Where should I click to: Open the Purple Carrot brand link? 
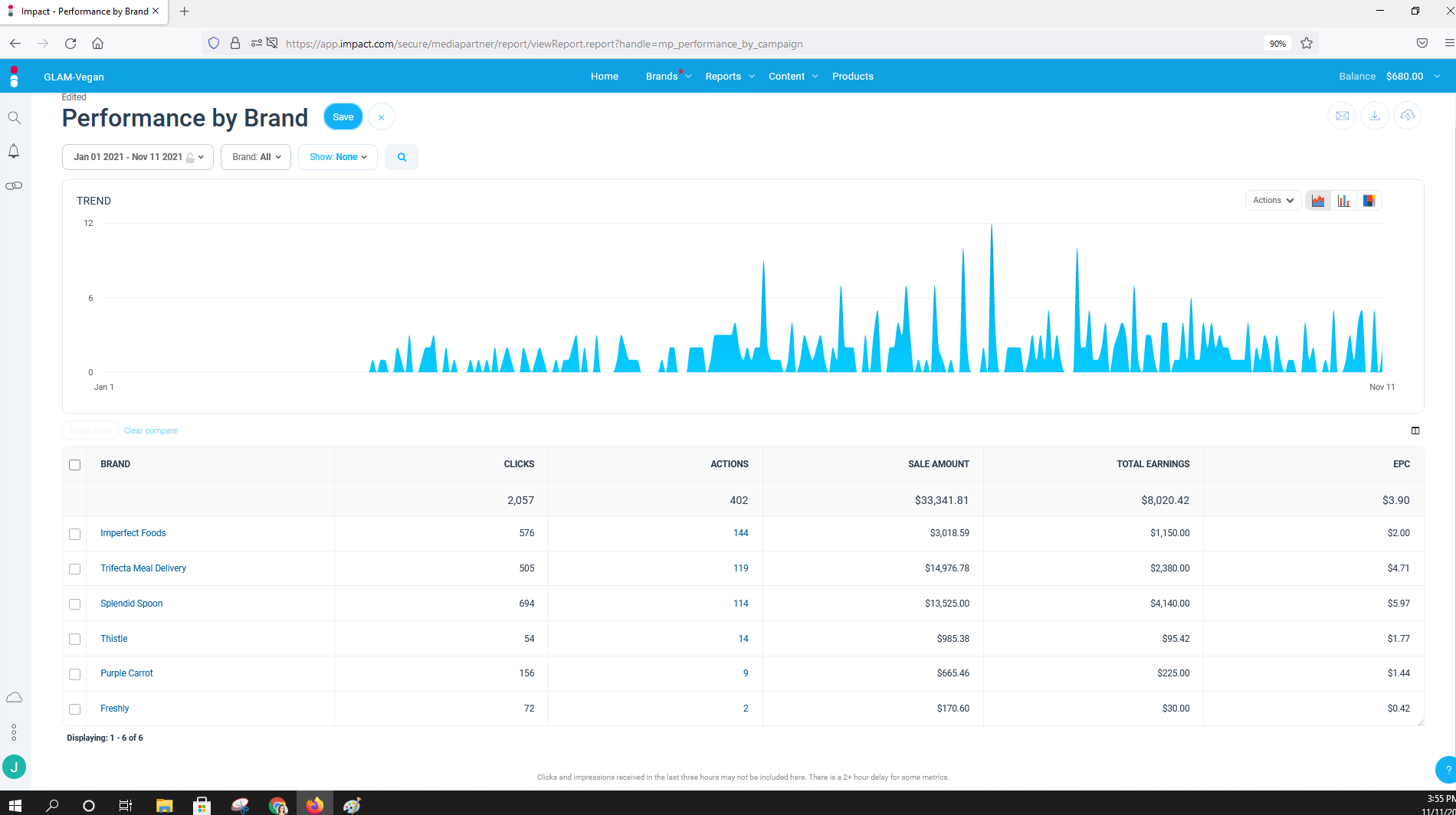pos(126,673)
